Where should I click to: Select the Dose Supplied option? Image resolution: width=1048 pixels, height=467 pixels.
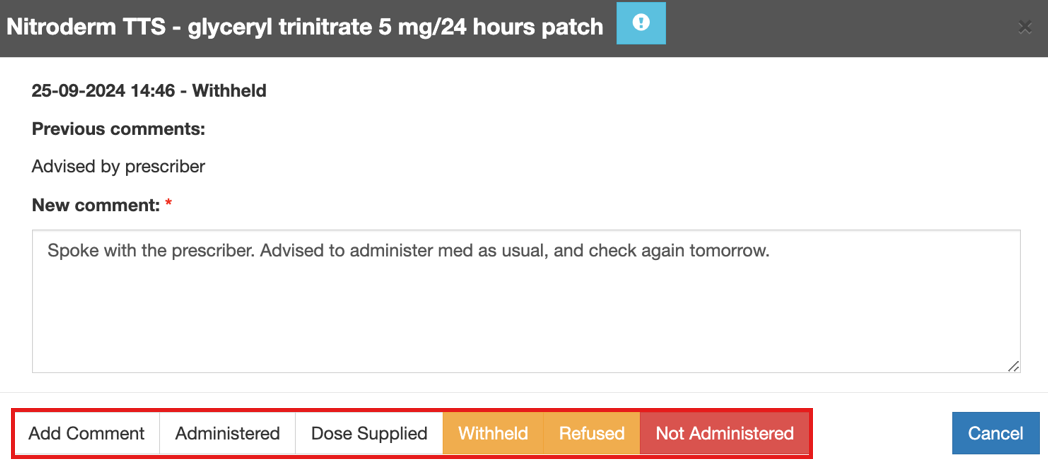(x=369, y=433)
